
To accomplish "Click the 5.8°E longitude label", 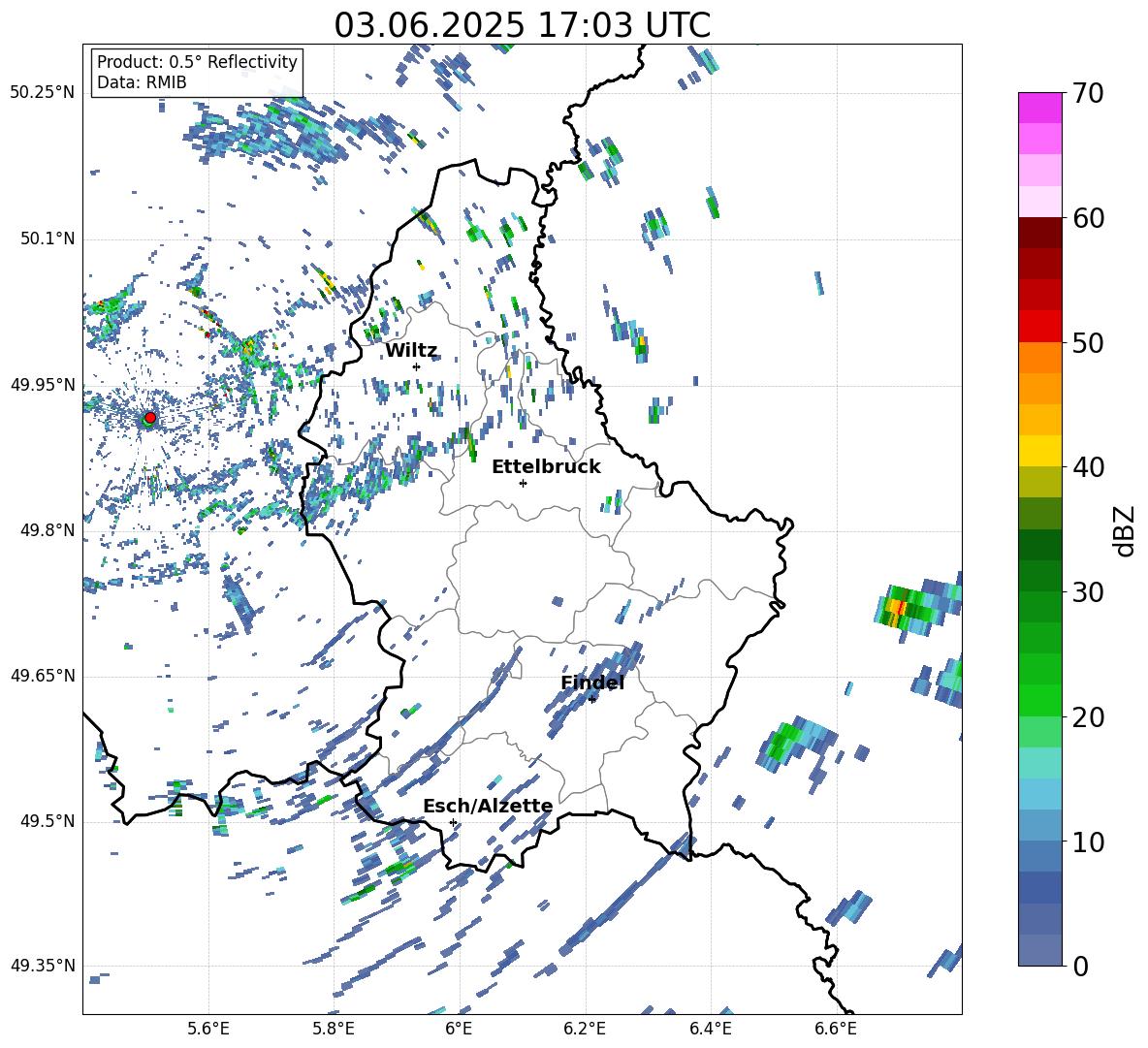I will [x=334, y=1029].
